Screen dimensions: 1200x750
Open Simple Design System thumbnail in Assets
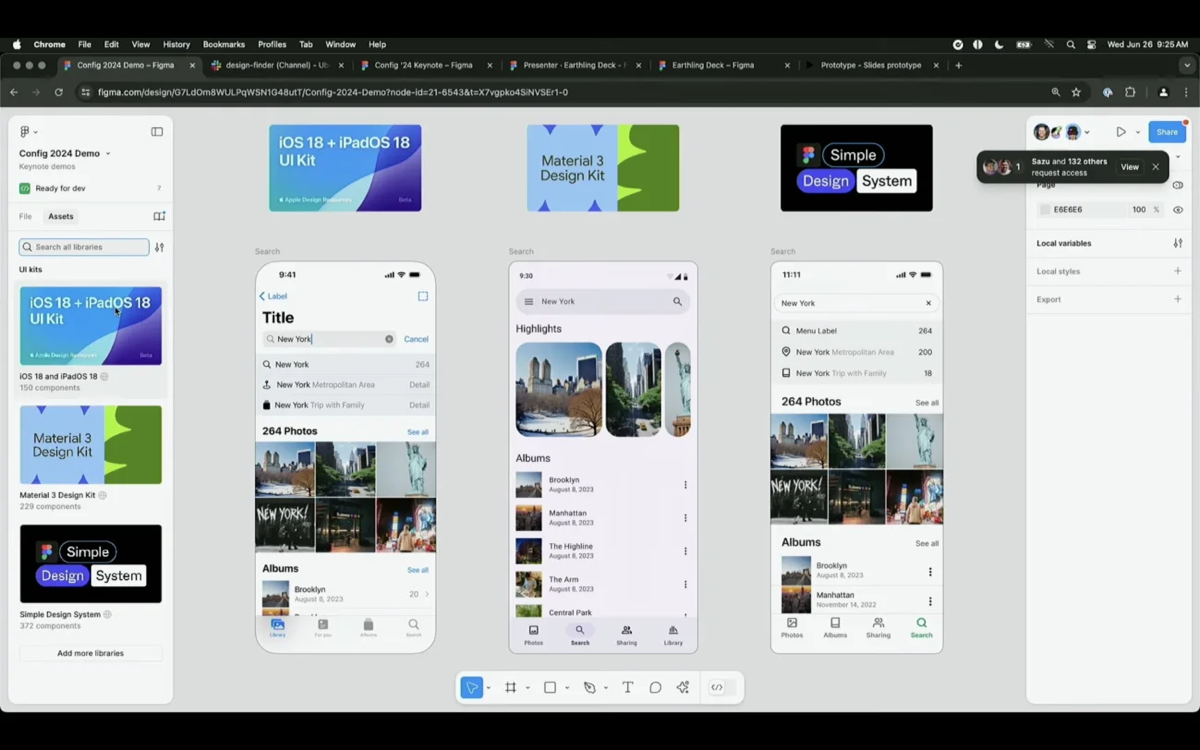pyautogui.click(x=91, y=564)
